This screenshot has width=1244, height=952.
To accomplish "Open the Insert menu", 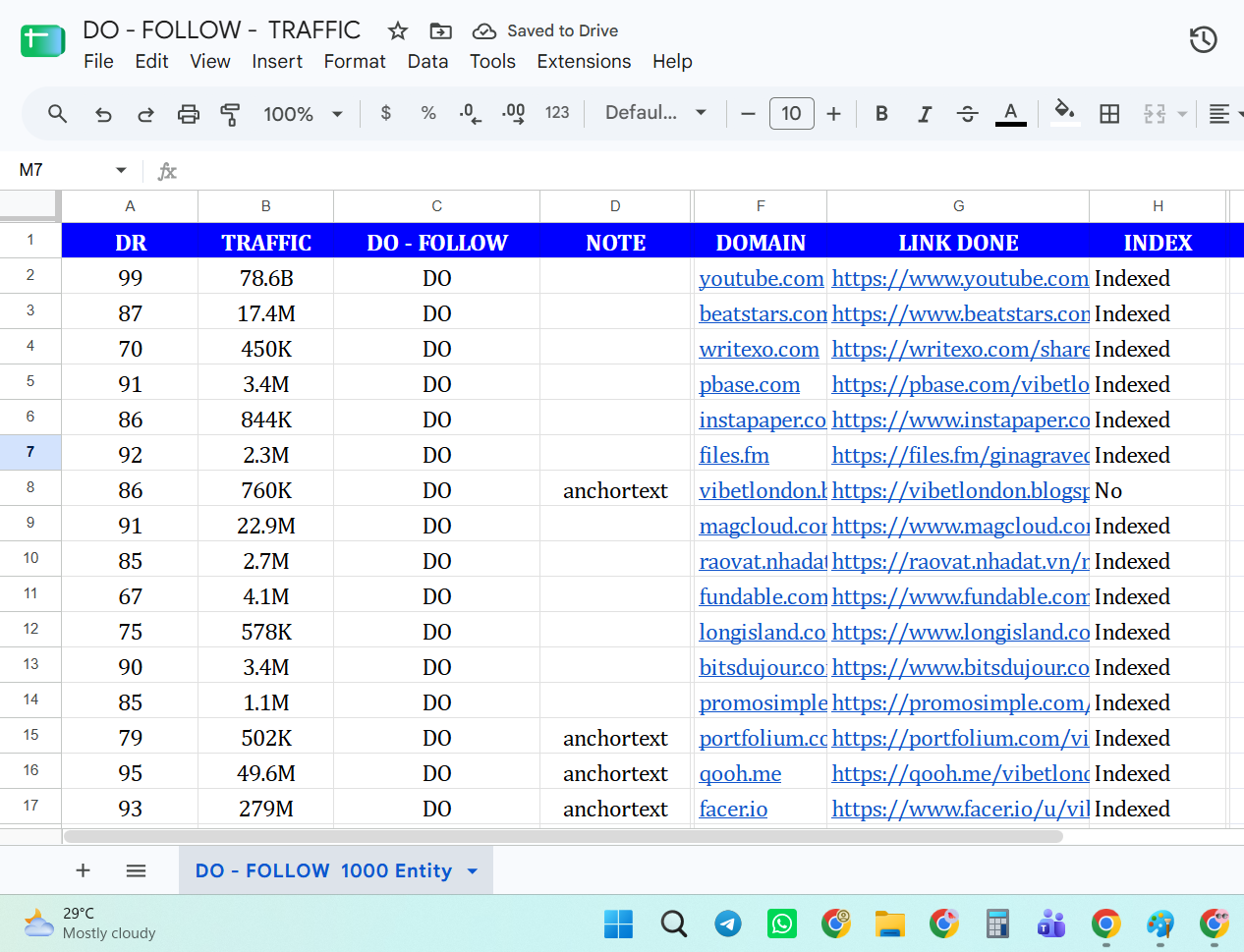I will (x=277, y=62).
